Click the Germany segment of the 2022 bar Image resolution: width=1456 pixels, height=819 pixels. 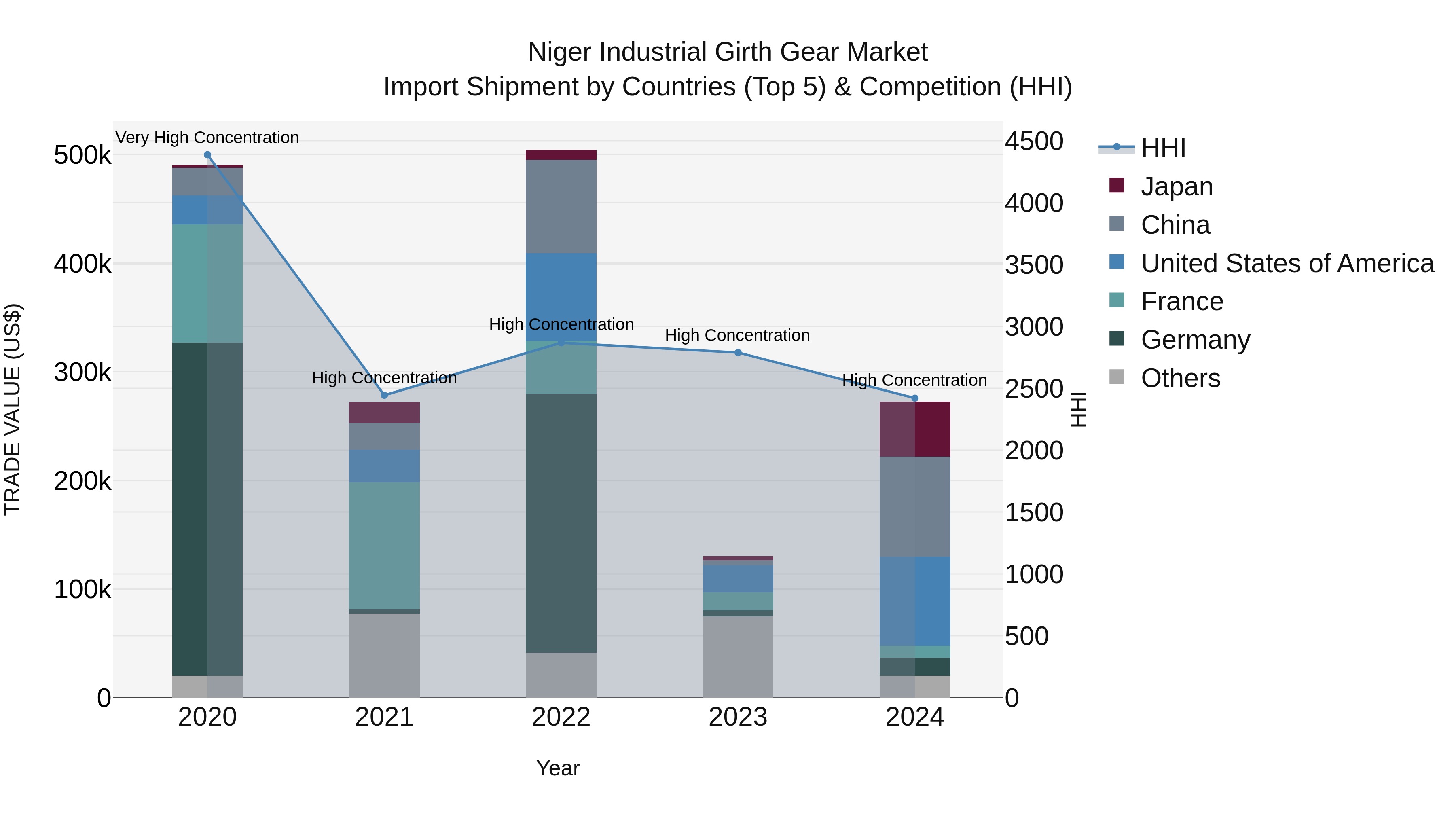point(561,523)
